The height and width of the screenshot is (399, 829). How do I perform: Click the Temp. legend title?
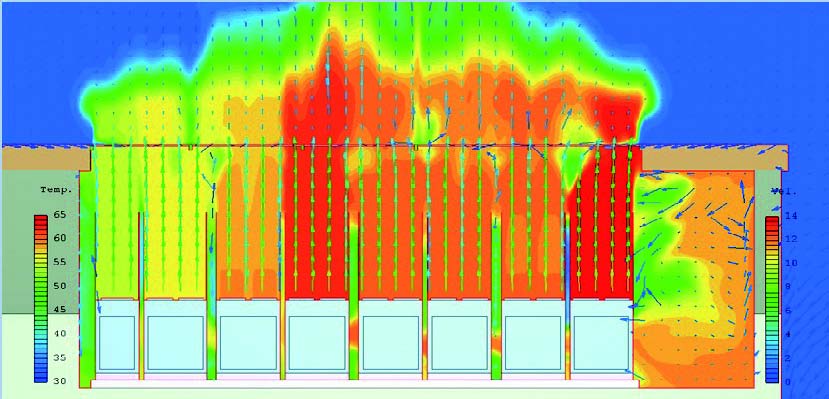click(x=56, y=190)
